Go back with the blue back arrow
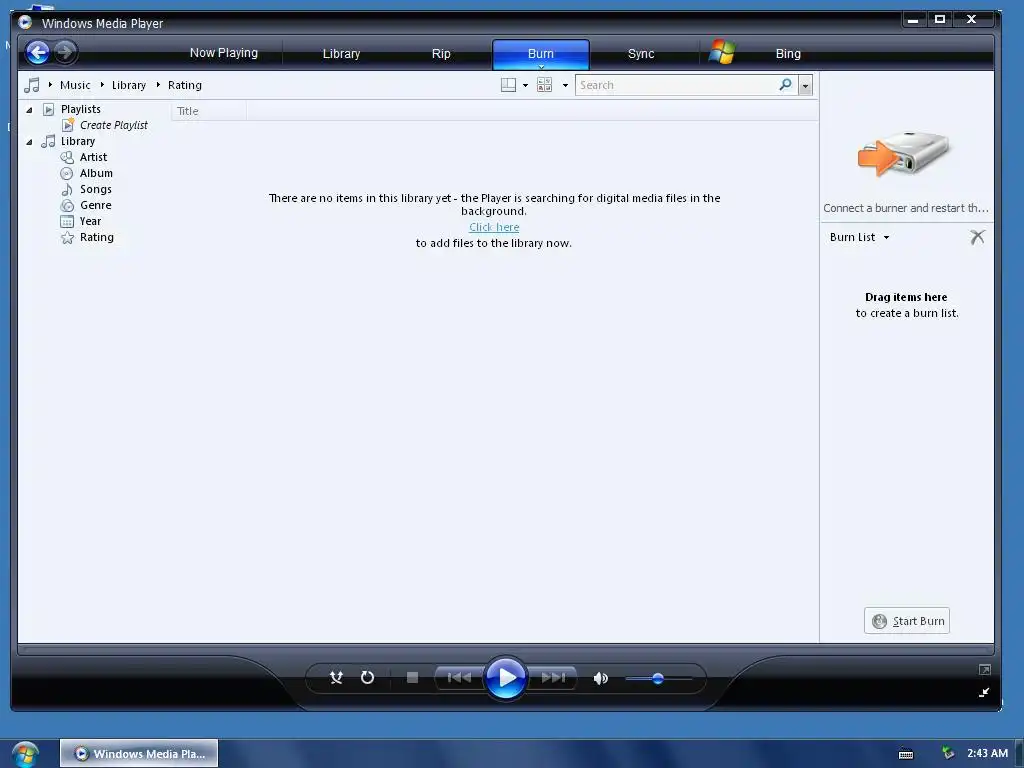Image resolution: width=1024 pixels, height=768 pixels. (x=38, y=52)
